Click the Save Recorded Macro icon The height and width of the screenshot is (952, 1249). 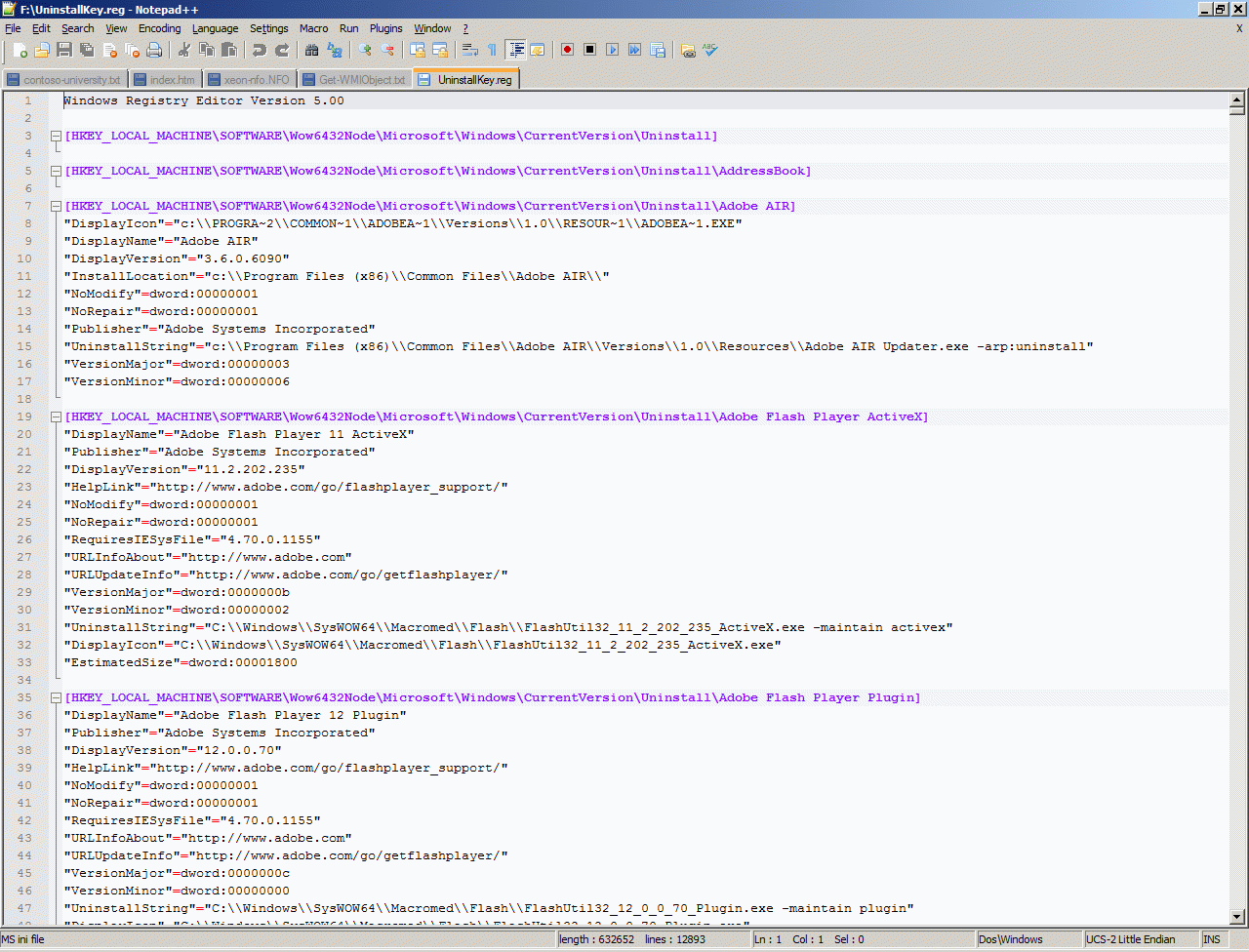[x=658, y=50]
